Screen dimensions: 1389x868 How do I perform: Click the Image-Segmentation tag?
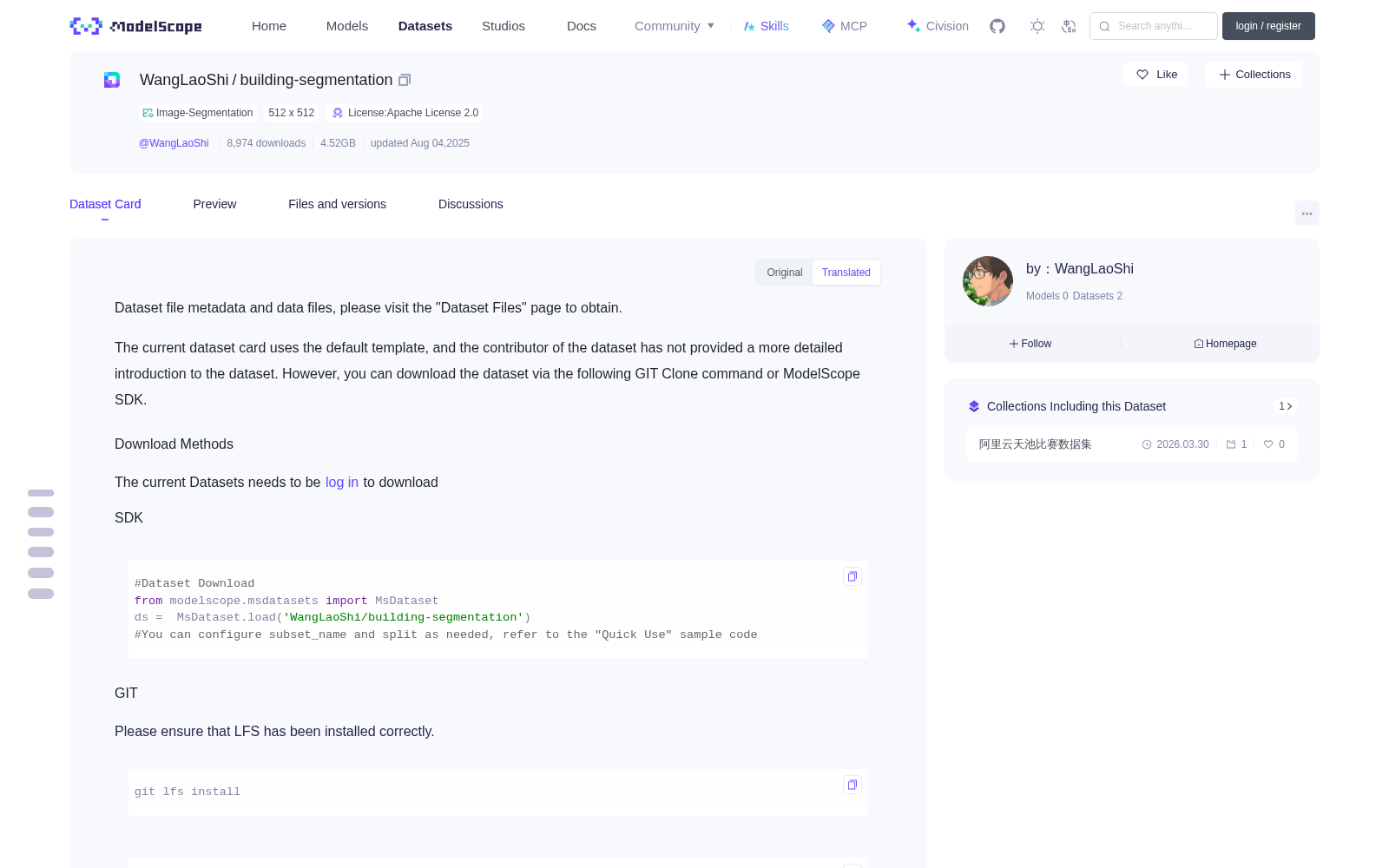point(198,113)
